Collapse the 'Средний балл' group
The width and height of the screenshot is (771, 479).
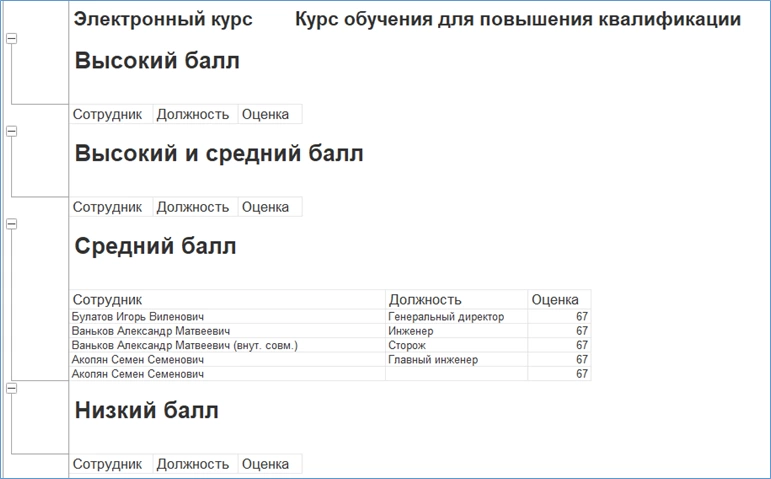click(x=12, y=224)
